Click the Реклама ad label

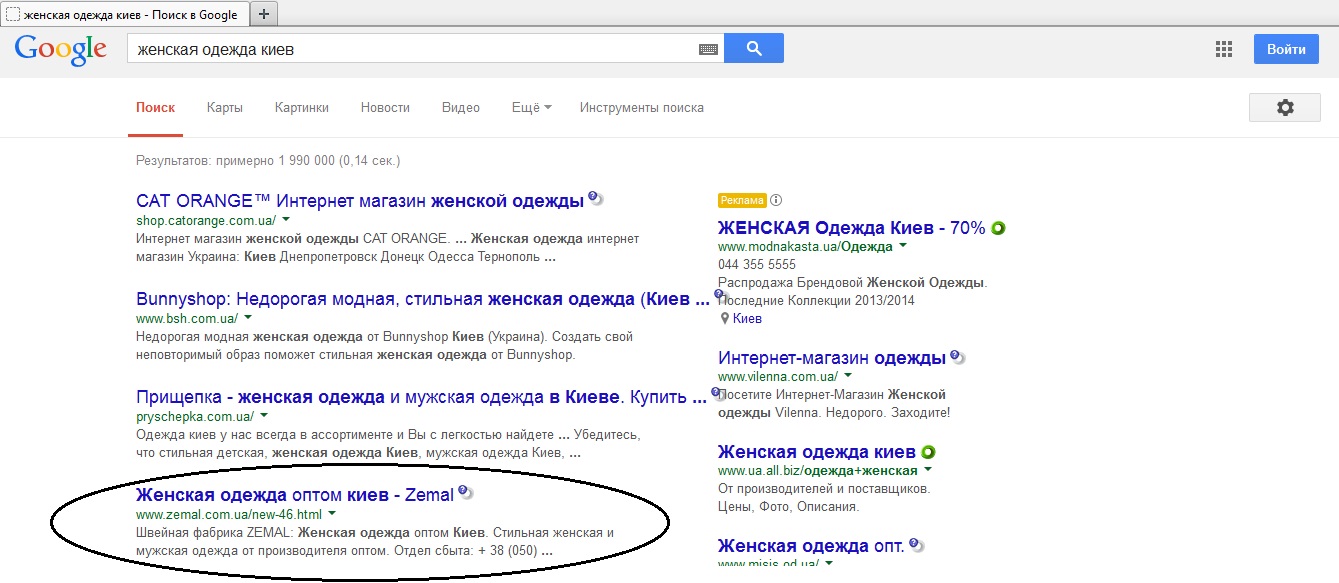point(742,200)
